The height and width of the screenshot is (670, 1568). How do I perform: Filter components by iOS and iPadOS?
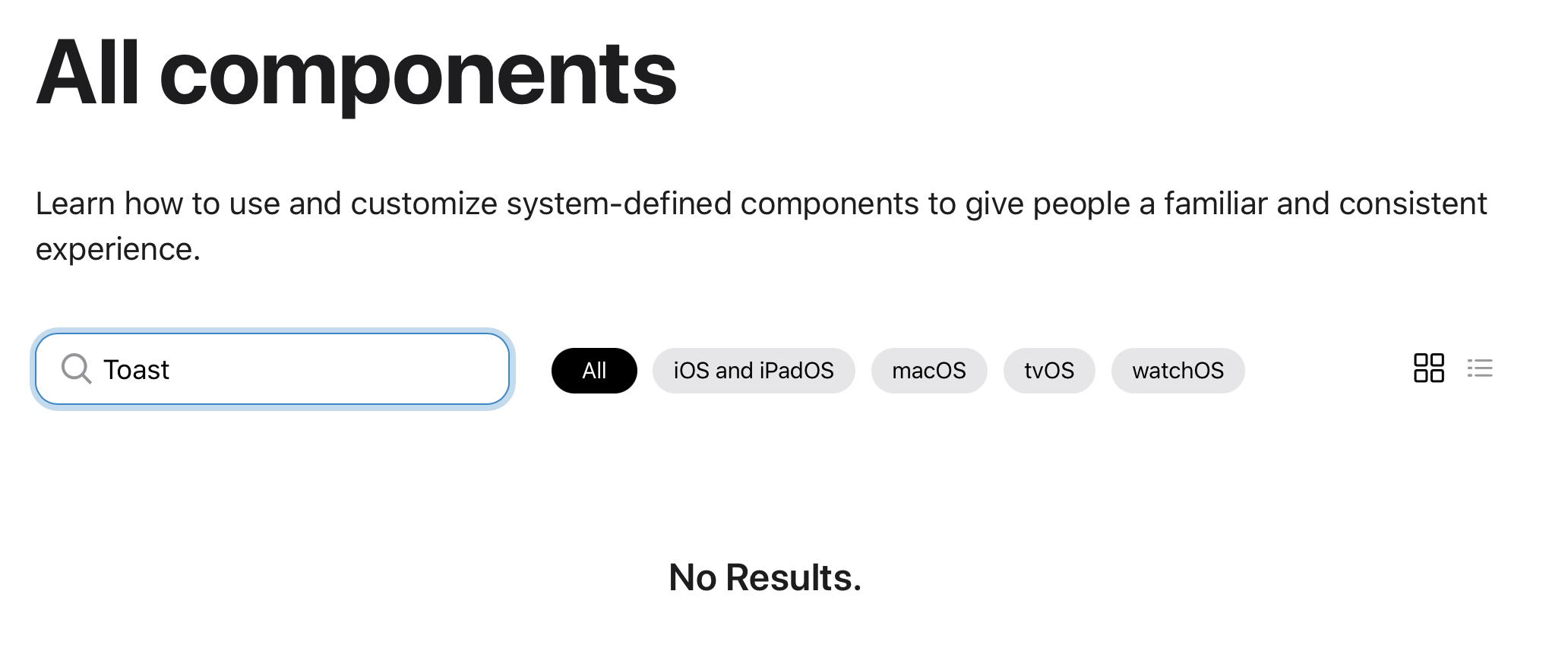pos(754,371)
